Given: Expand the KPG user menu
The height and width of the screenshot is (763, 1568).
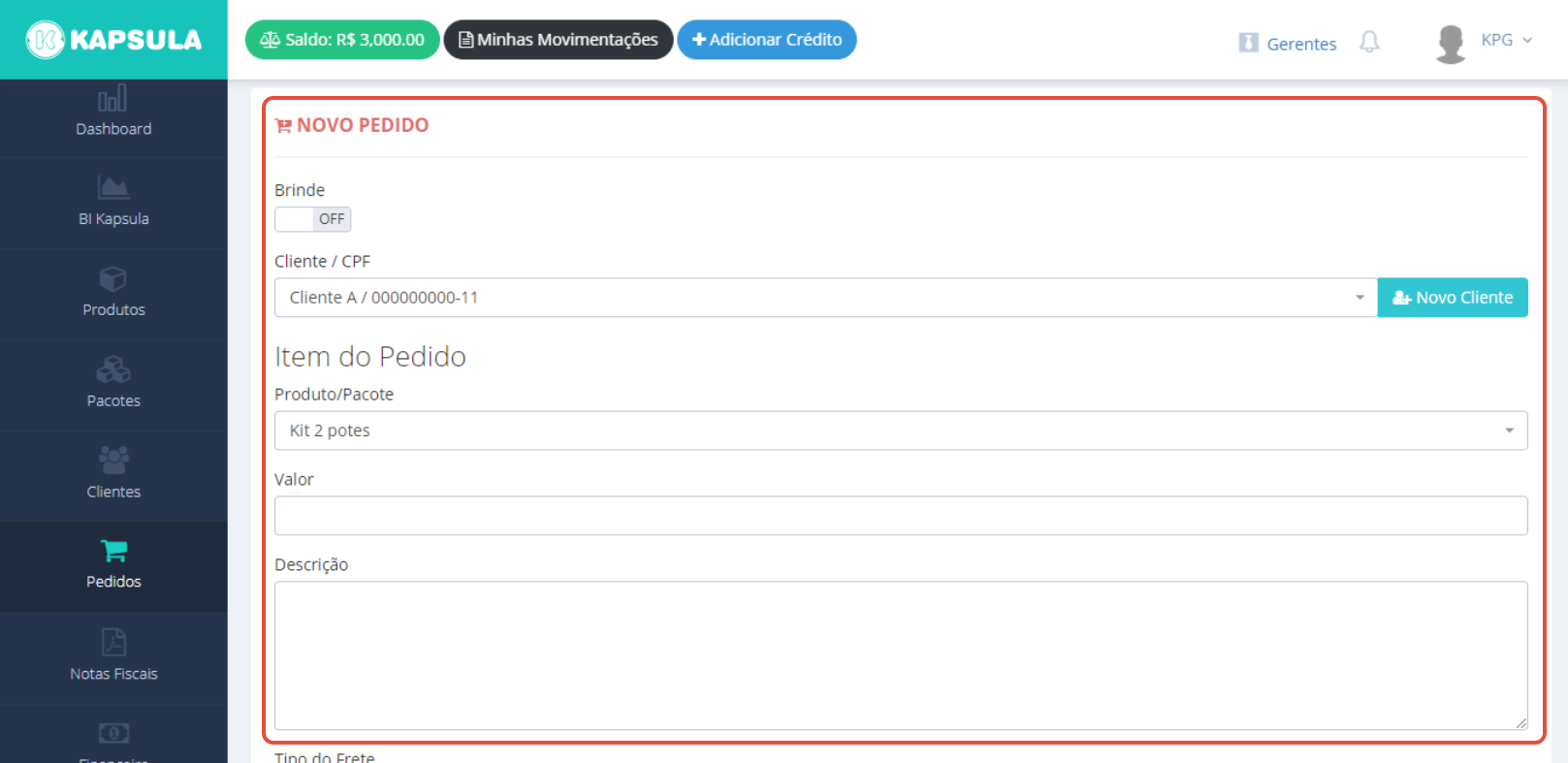Looking at the screenshot, I should point(1506,40).
